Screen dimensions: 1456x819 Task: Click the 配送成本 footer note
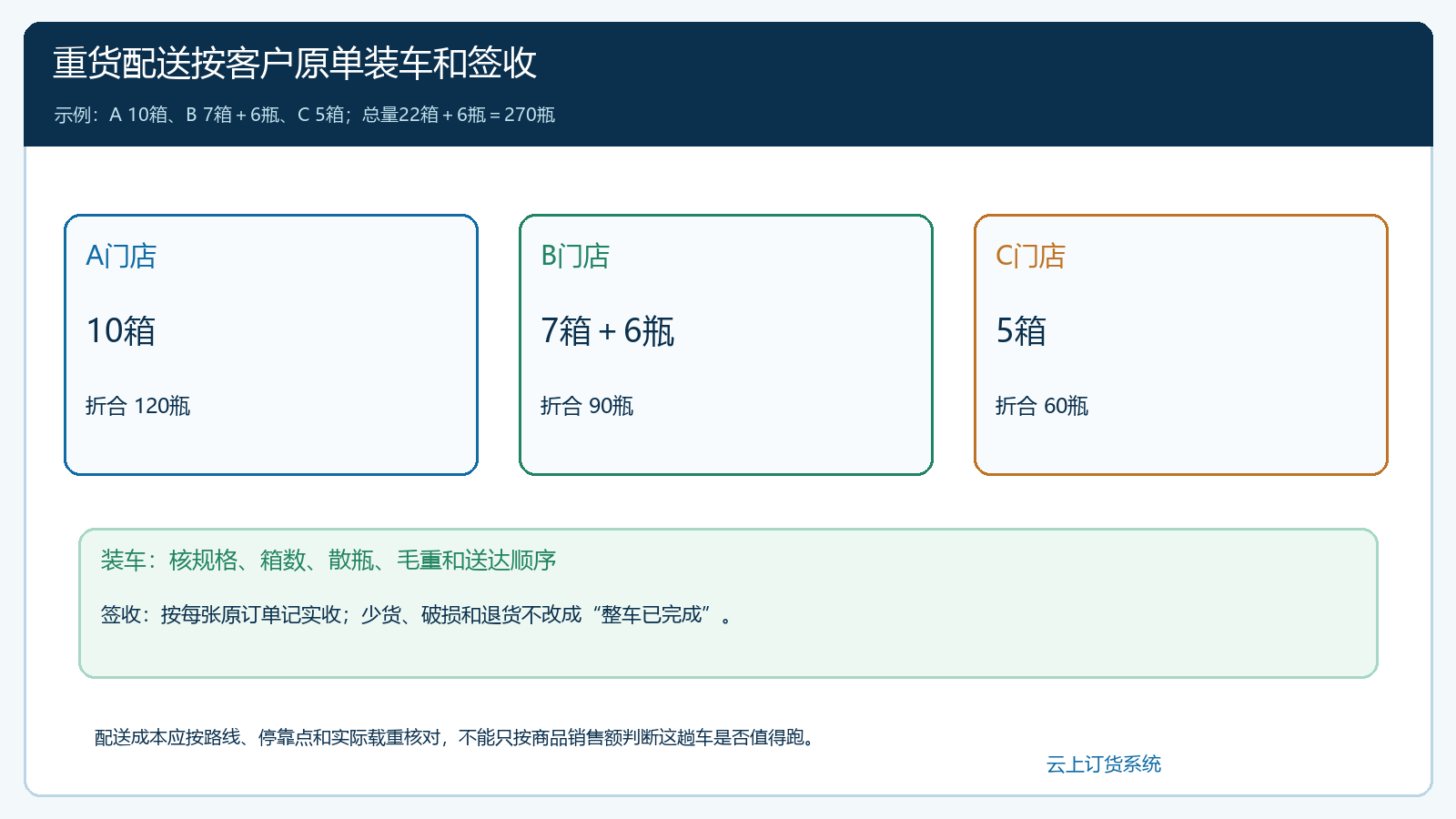click(455, 737)
